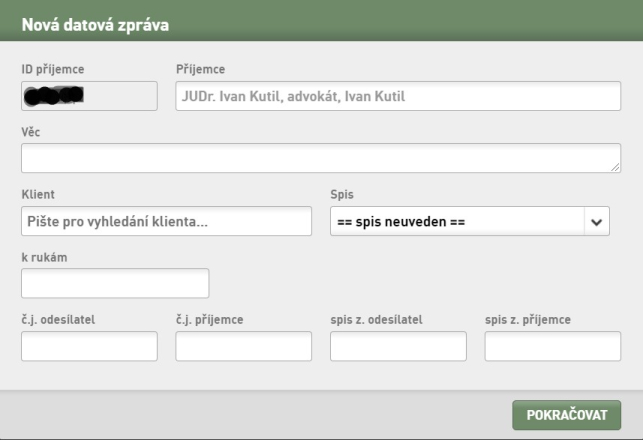This screenshot has width=643, height=440.
Task: Click the č.j. odesílatel input box
Action: (x=89, y=346)
